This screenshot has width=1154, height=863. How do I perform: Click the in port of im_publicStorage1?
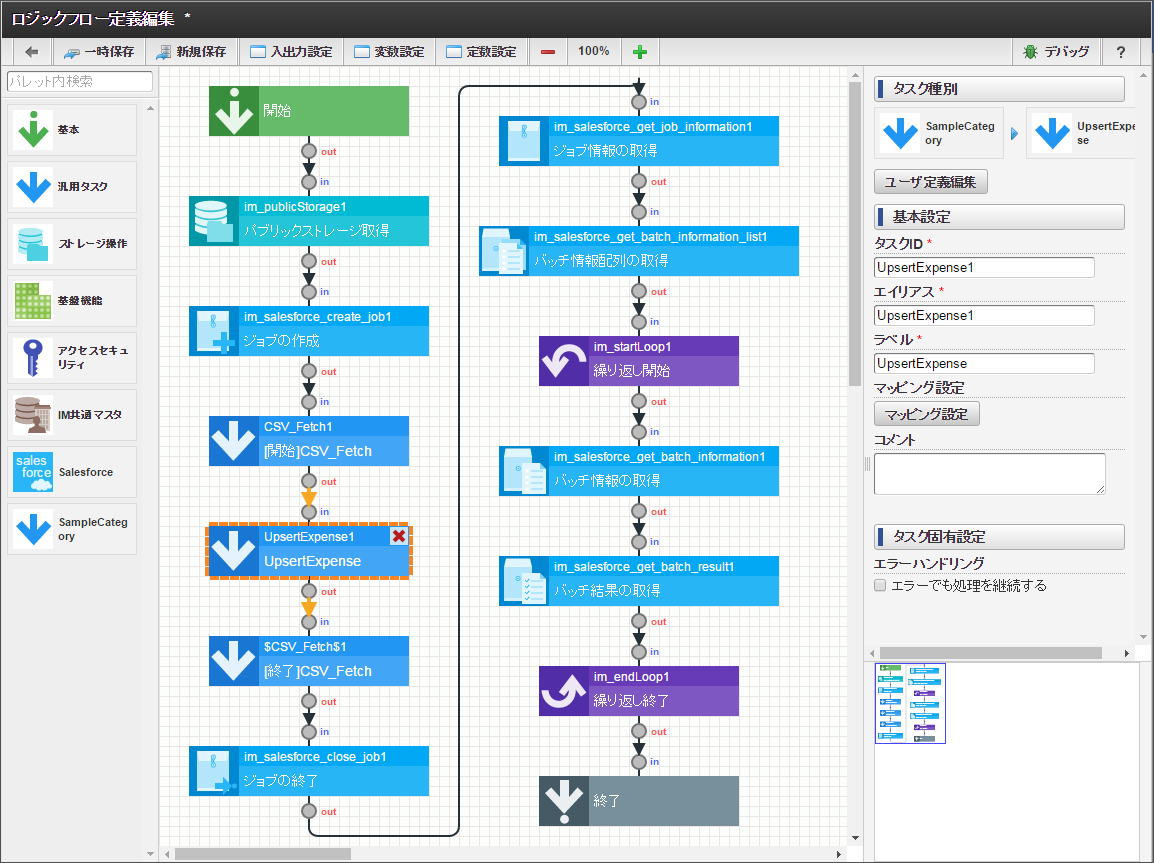pyautogui.click(x=309, y=182)
